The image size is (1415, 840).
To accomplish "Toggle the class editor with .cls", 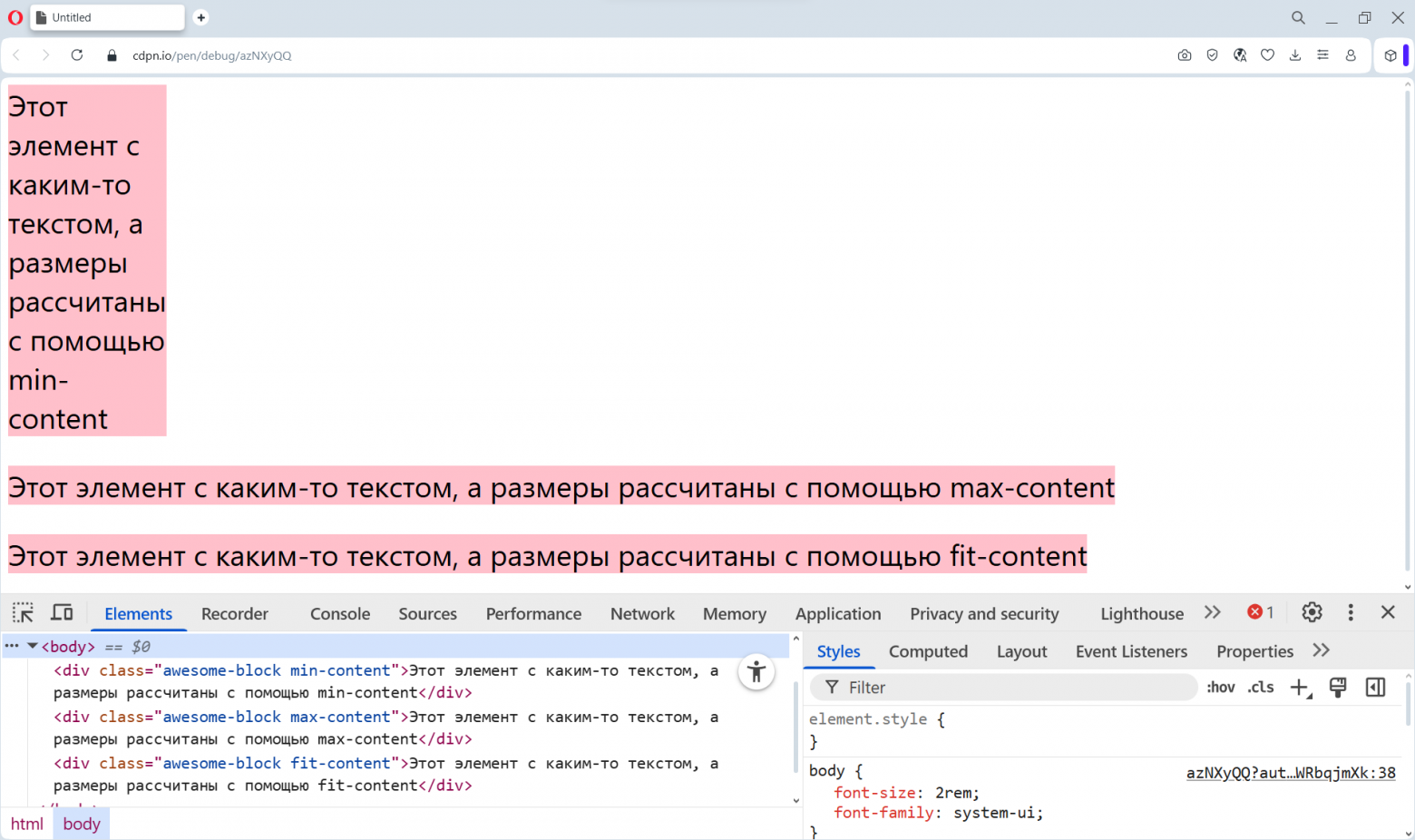I will [1260, 688].
